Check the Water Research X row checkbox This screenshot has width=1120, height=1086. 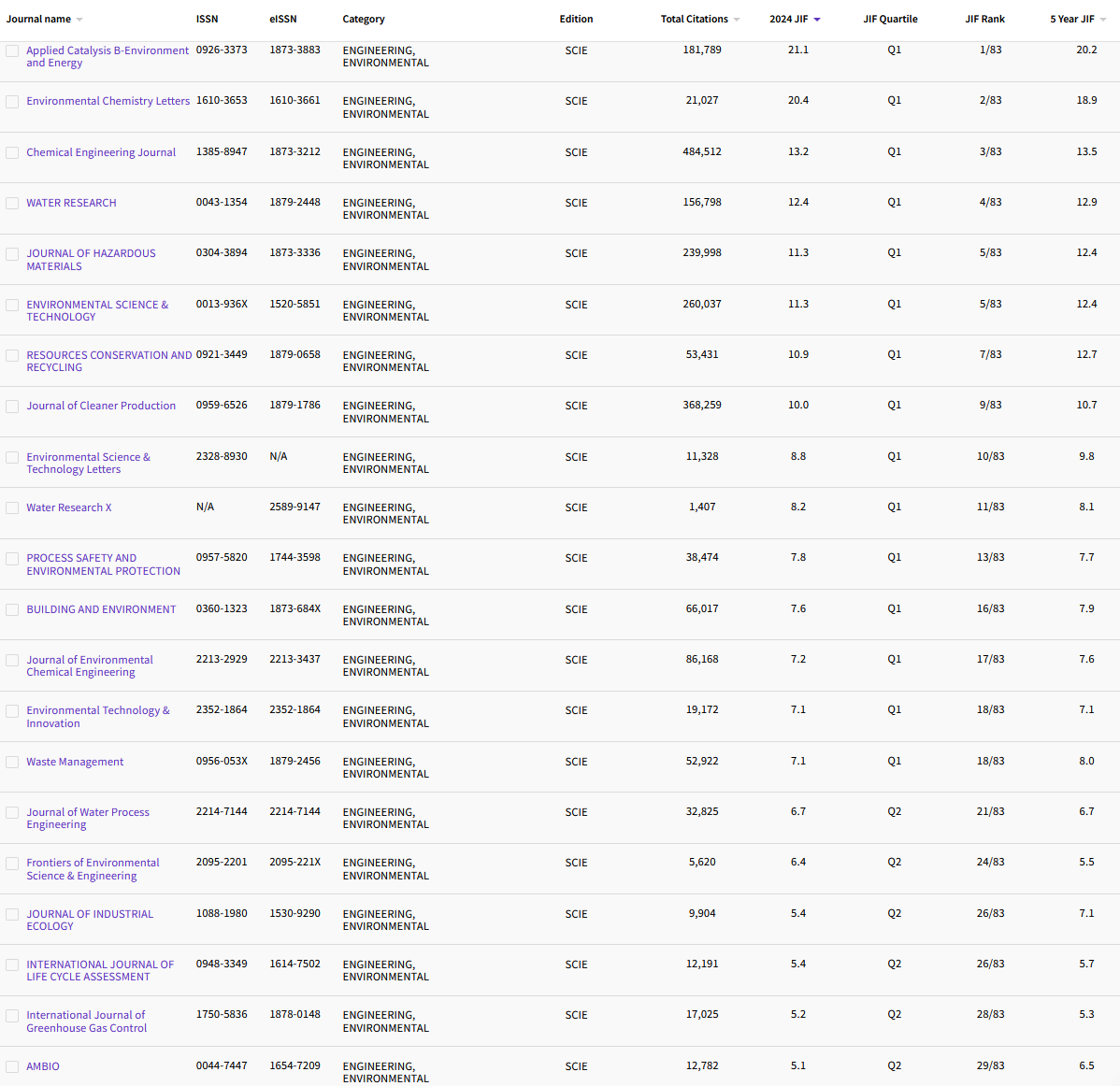[12, 507]
